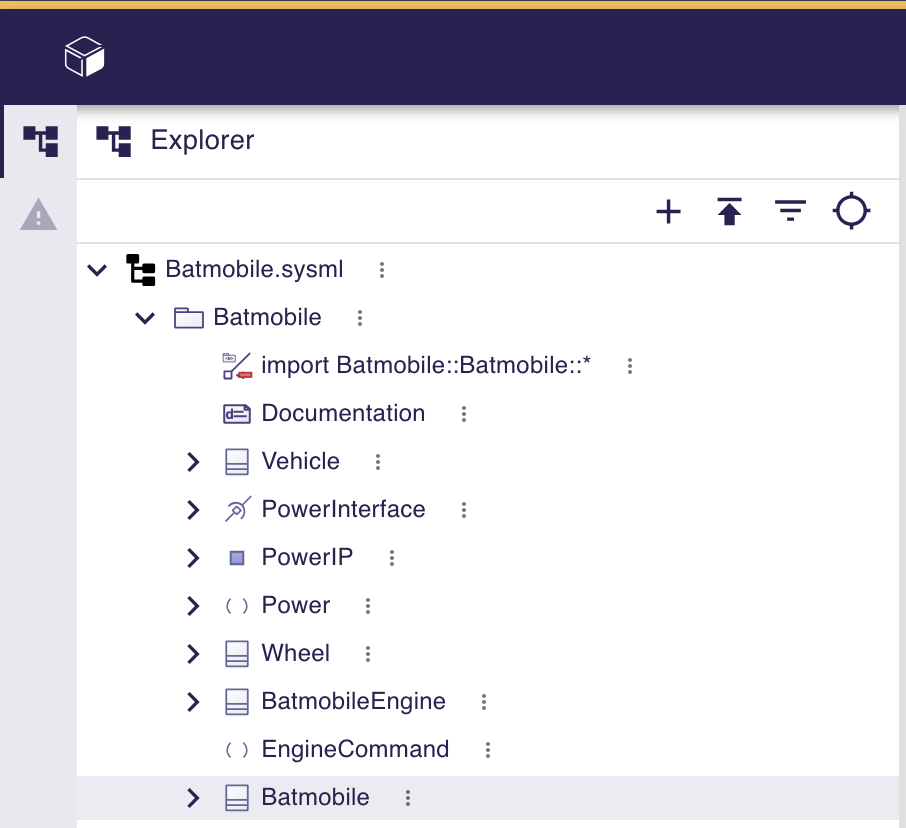906x828 pixels.
Task: Click the add new model plus icon
Action: tap(668, 211)
